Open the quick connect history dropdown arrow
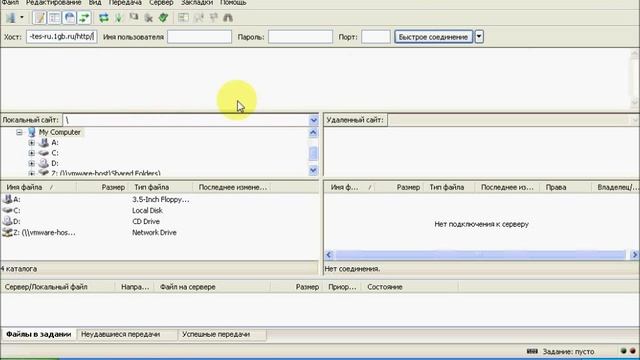640x360 pixels. tap(479, 37)
